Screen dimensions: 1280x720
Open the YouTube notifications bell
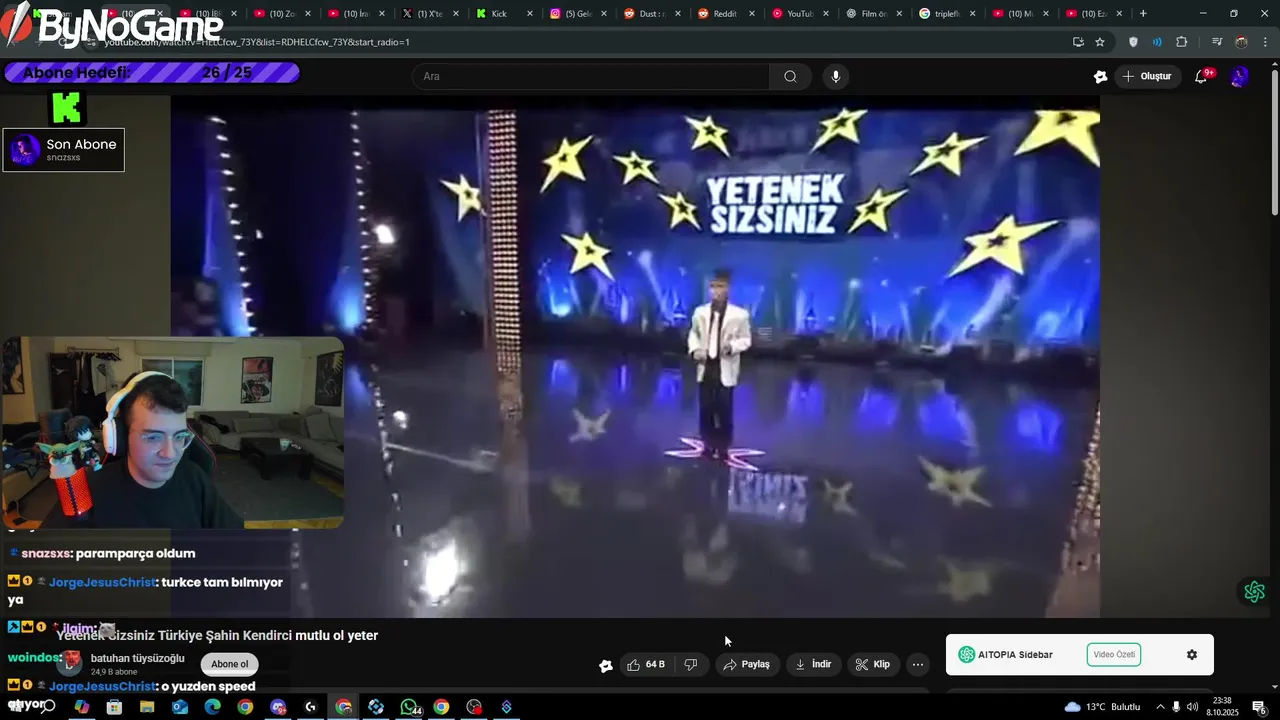[x=1202, y=76]
